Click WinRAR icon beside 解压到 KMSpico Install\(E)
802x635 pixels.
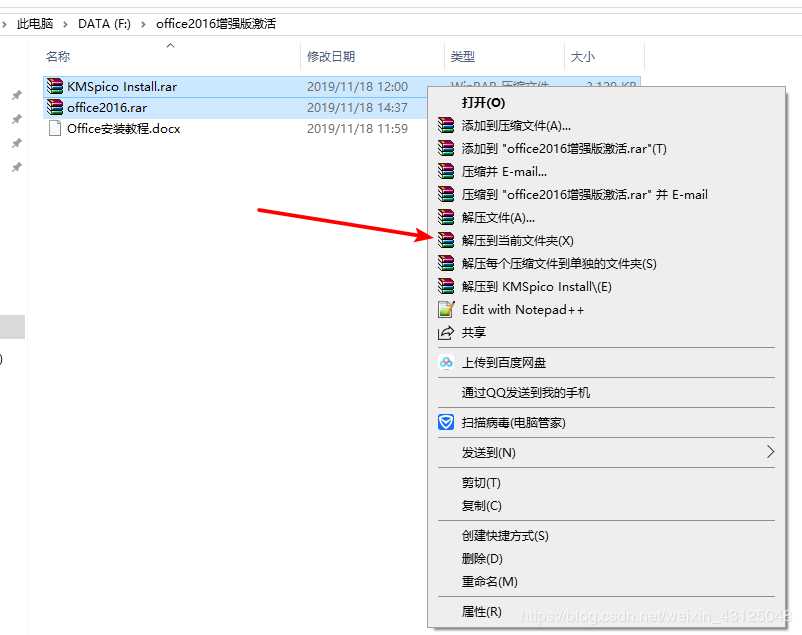tap(446, 286)
